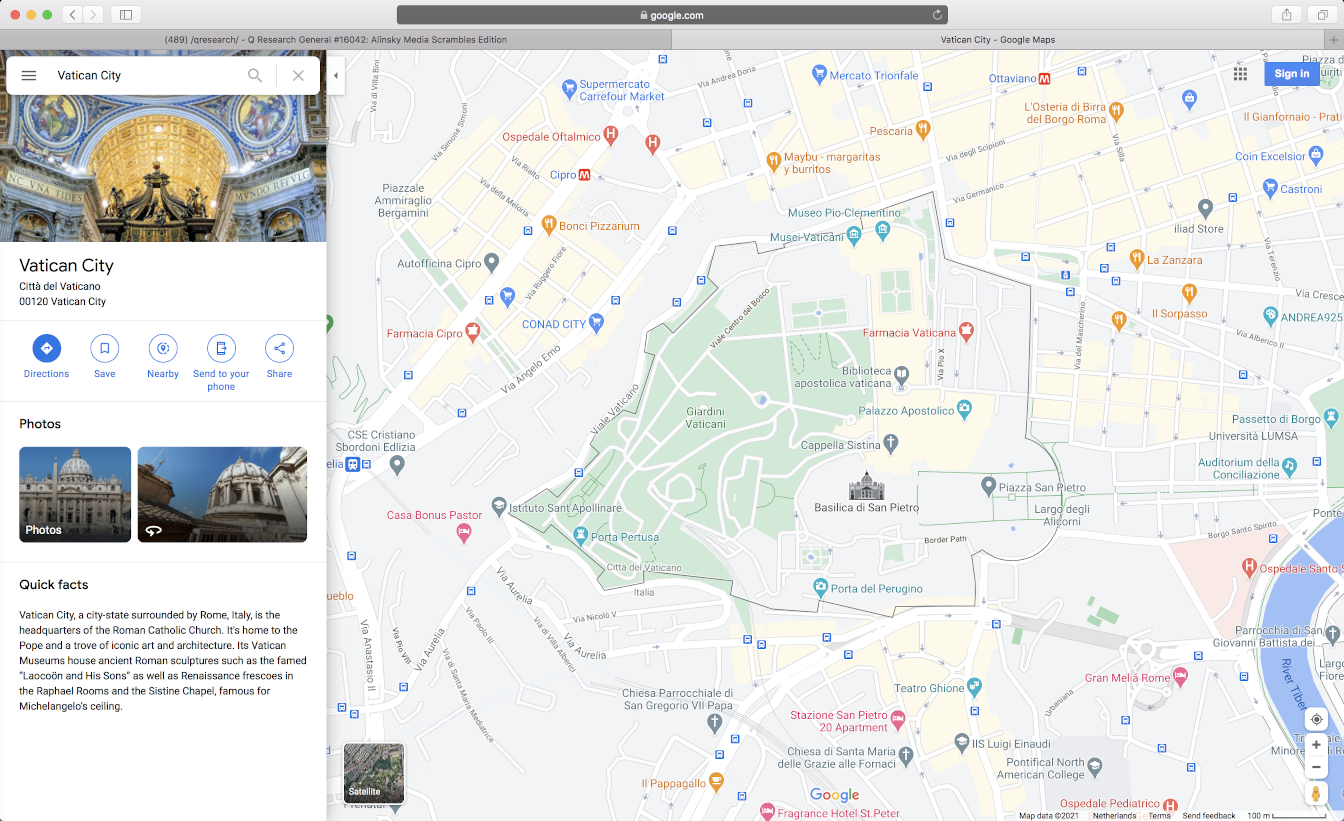
Task: Focus the Vatican City search box
Action: tap(147, 75)
